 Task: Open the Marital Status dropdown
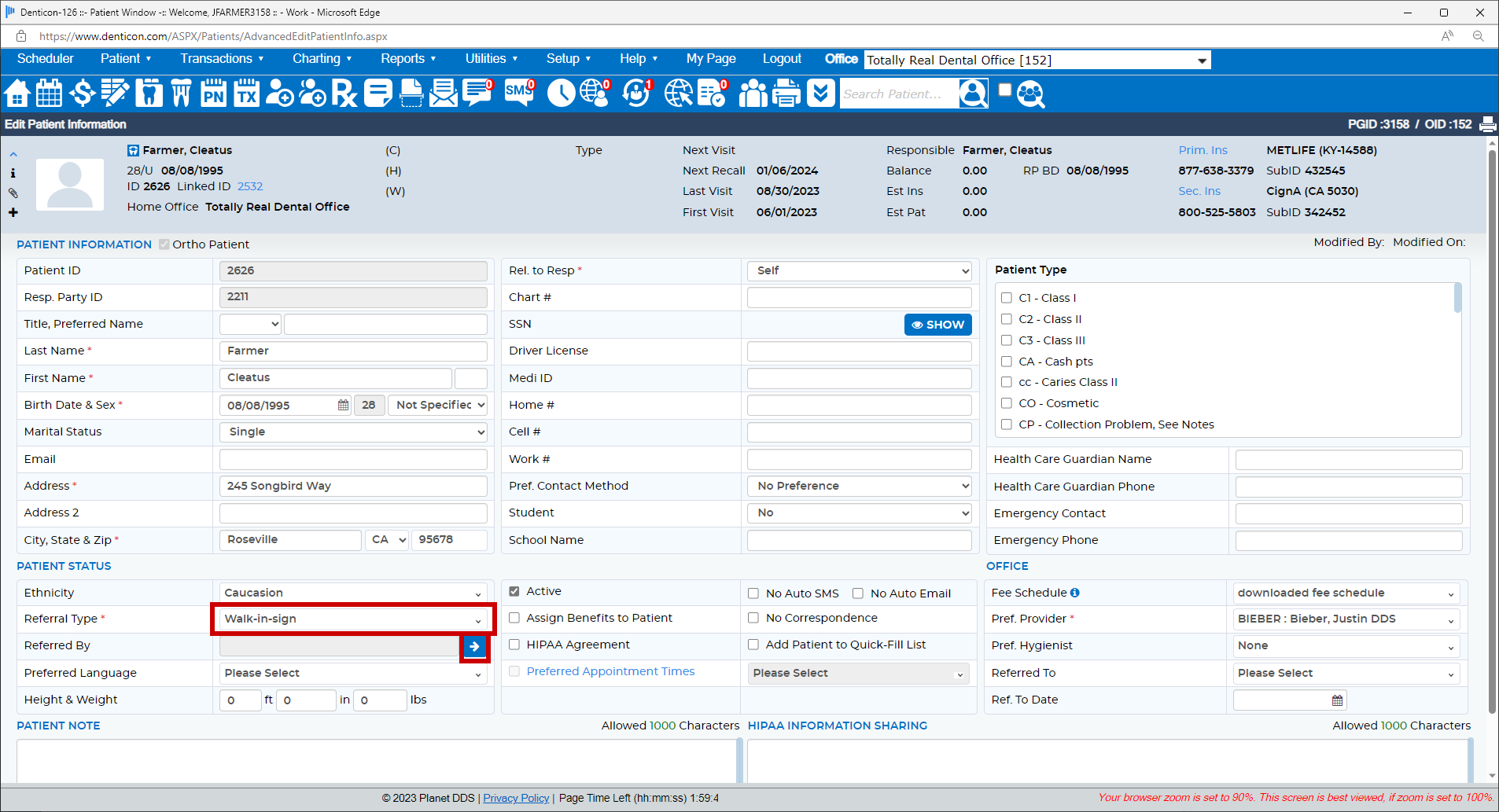tap(353, 432)
